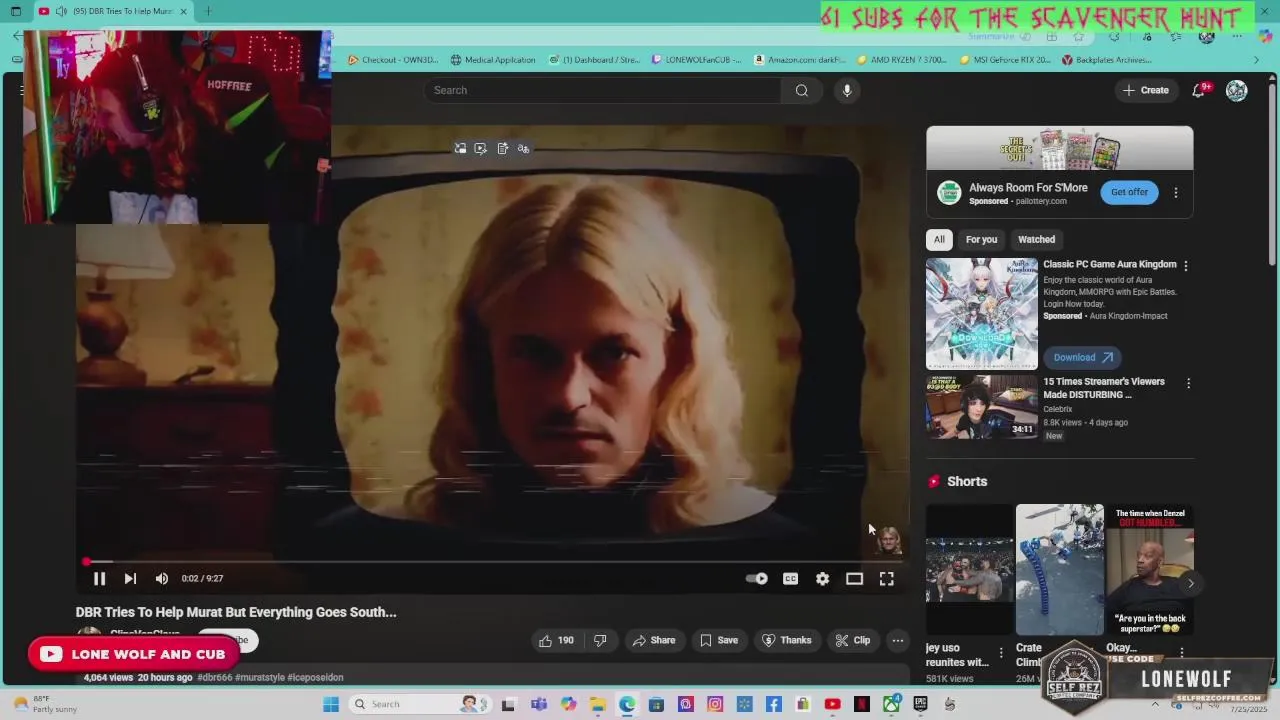Screen dimensions: 1280x720
Task: Like the video with the thumbs up
Action: [557, 640]
